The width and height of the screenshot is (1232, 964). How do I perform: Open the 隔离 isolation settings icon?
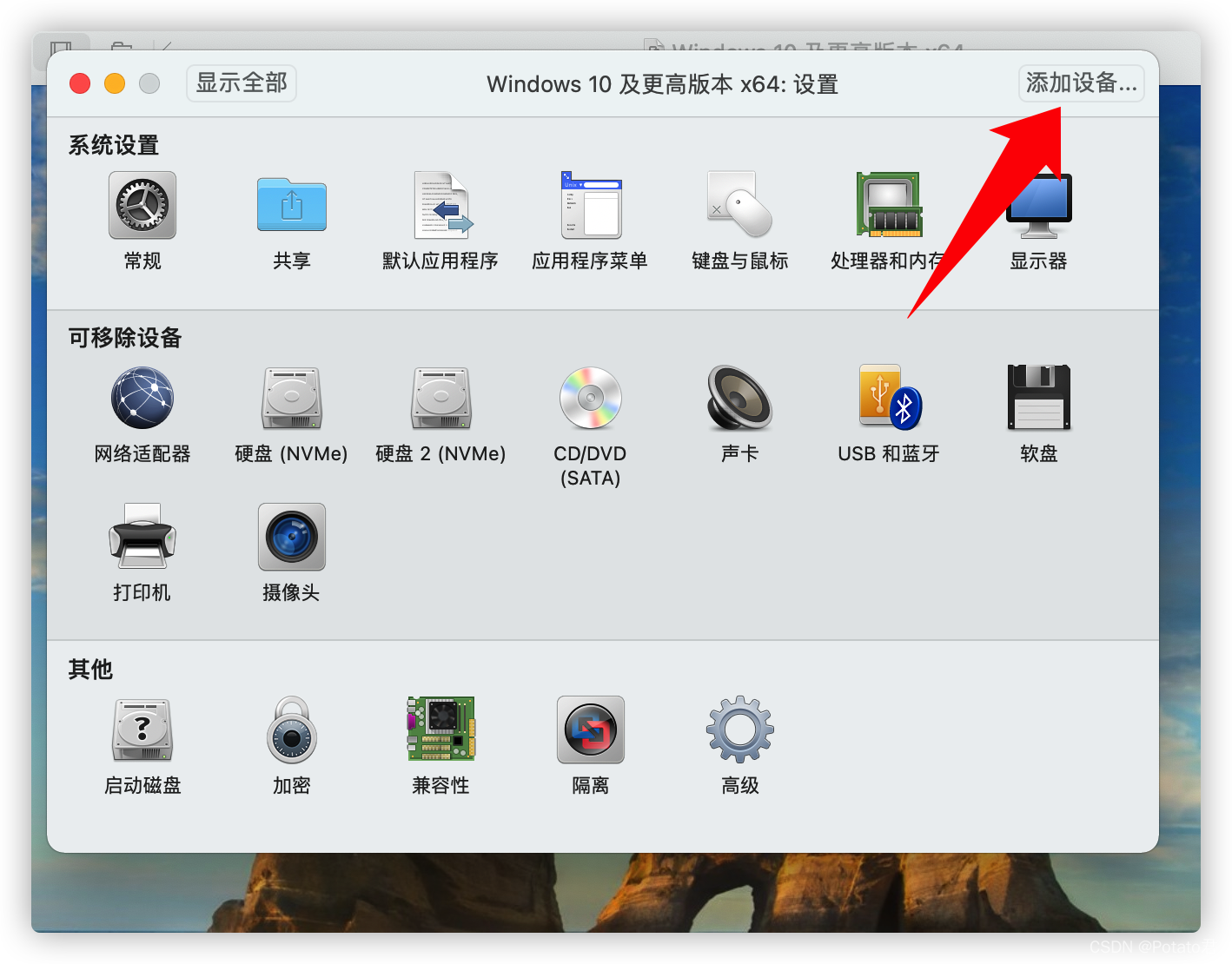tap(591, 730)
